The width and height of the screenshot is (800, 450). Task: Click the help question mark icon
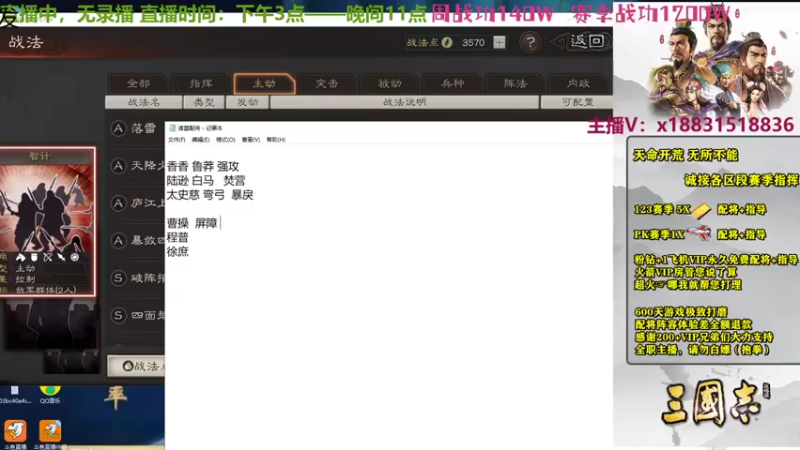tap(531, 42)
